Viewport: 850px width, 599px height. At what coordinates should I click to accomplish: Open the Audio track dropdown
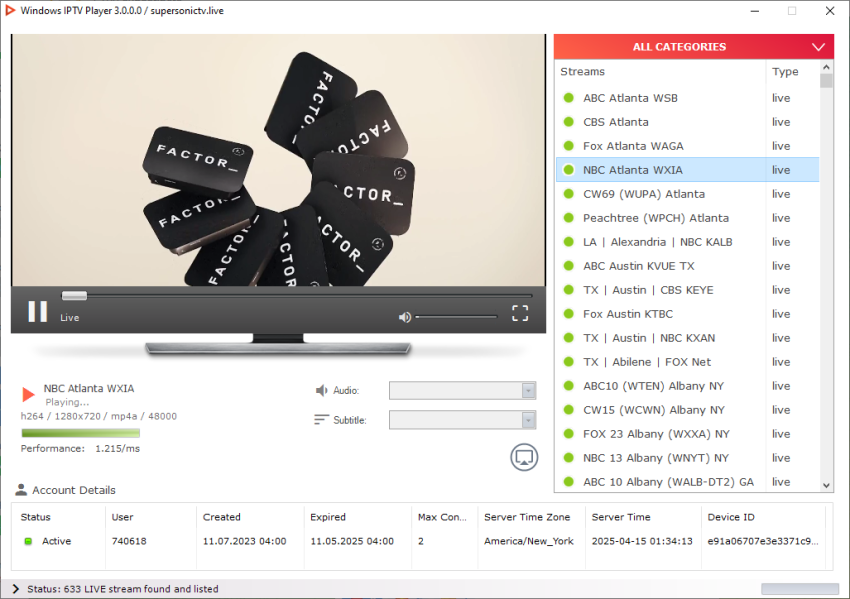pos(462,390)
